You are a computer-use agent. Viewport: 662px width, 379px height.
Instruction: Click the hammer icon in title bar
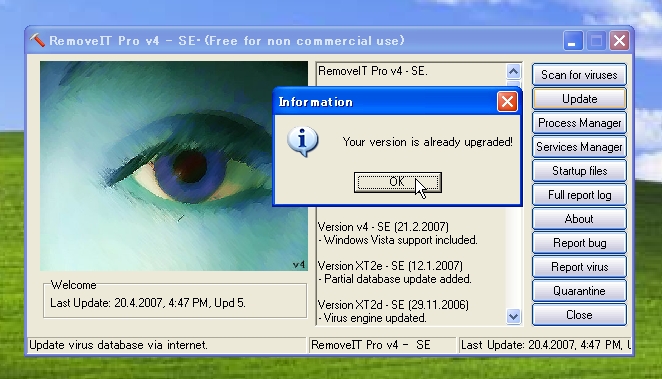click(37, 41)
